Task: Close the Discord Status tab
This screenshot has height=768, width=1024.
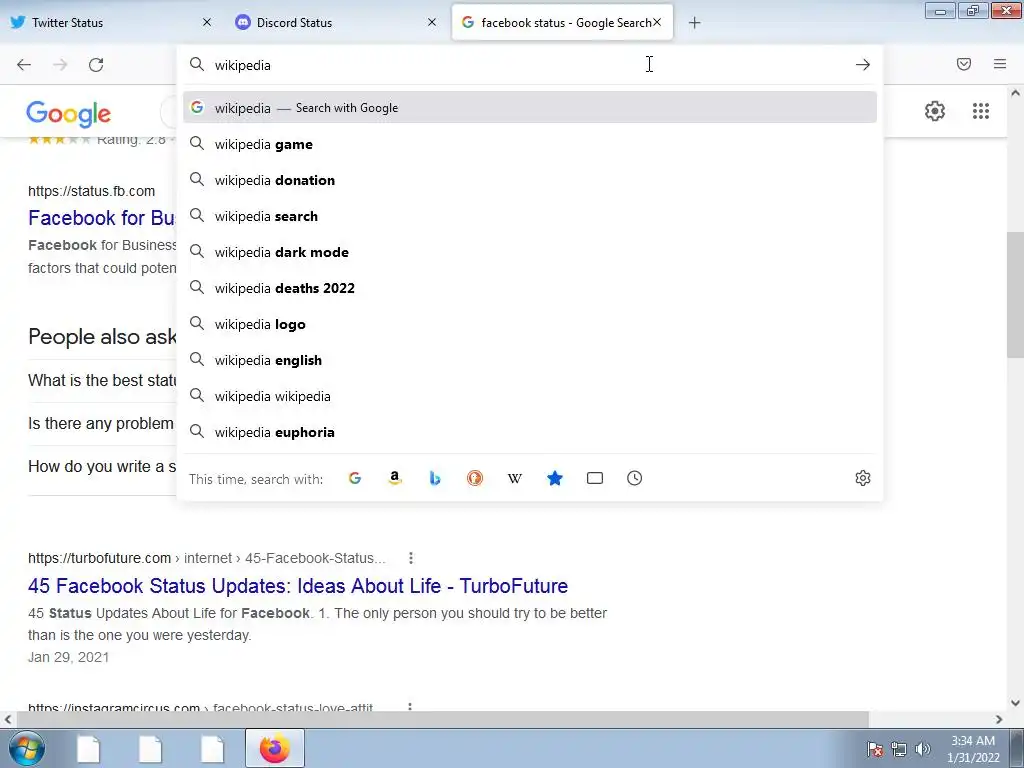Action: [x=432, y=22]
